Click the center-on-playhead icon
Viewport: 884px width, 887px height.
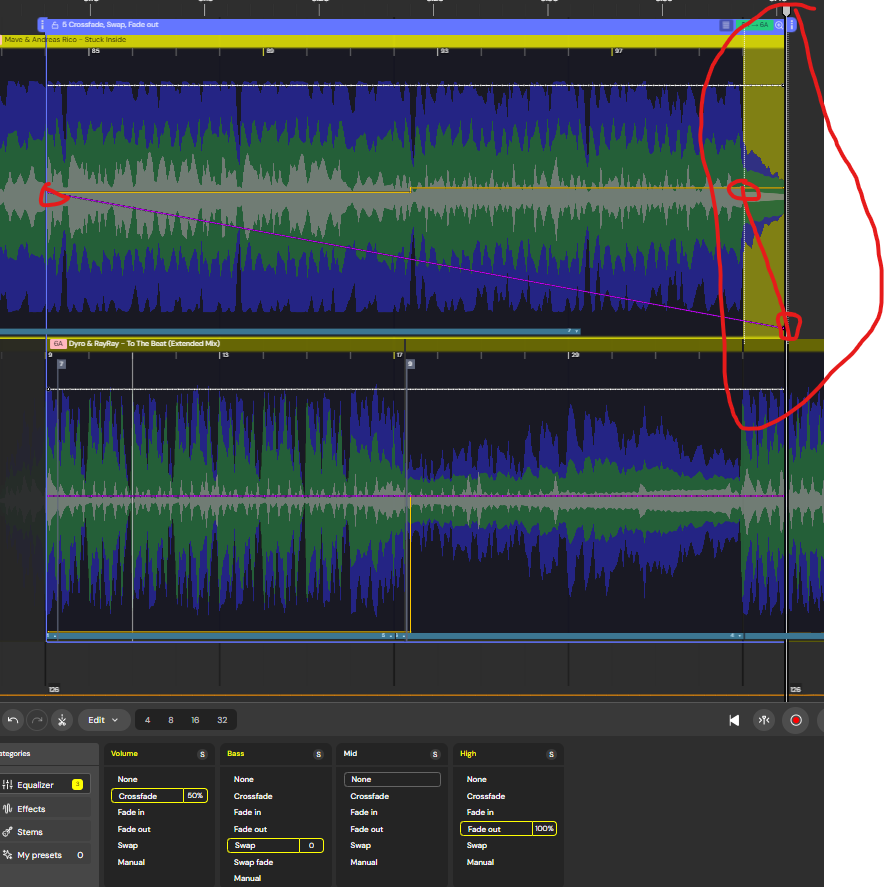pyautogui.click(x=764, y=720)
